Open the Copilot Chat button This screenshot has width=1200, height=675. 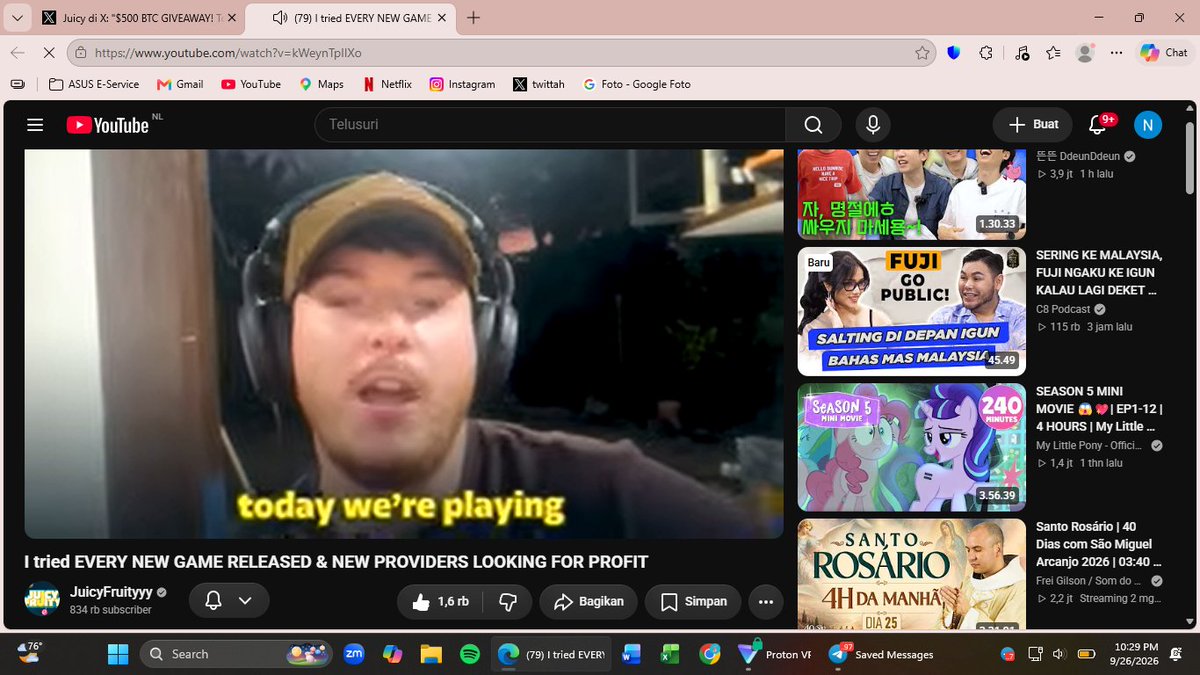tap(1163, 53)
